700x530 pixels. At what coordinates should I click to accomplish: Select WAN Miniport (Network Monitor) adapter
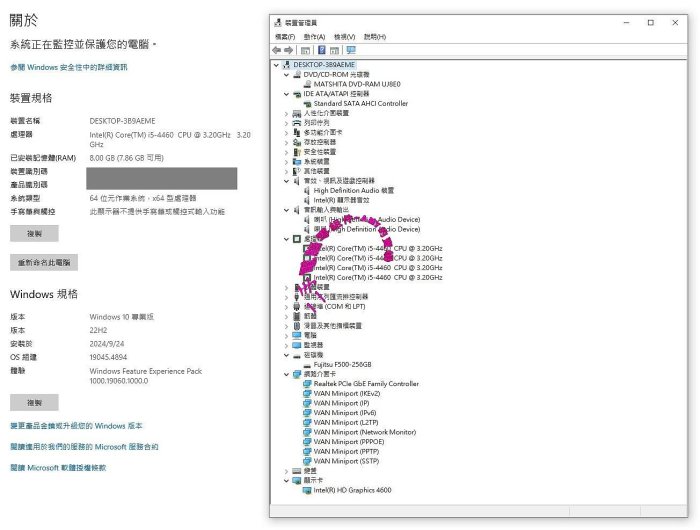point(364,432)
